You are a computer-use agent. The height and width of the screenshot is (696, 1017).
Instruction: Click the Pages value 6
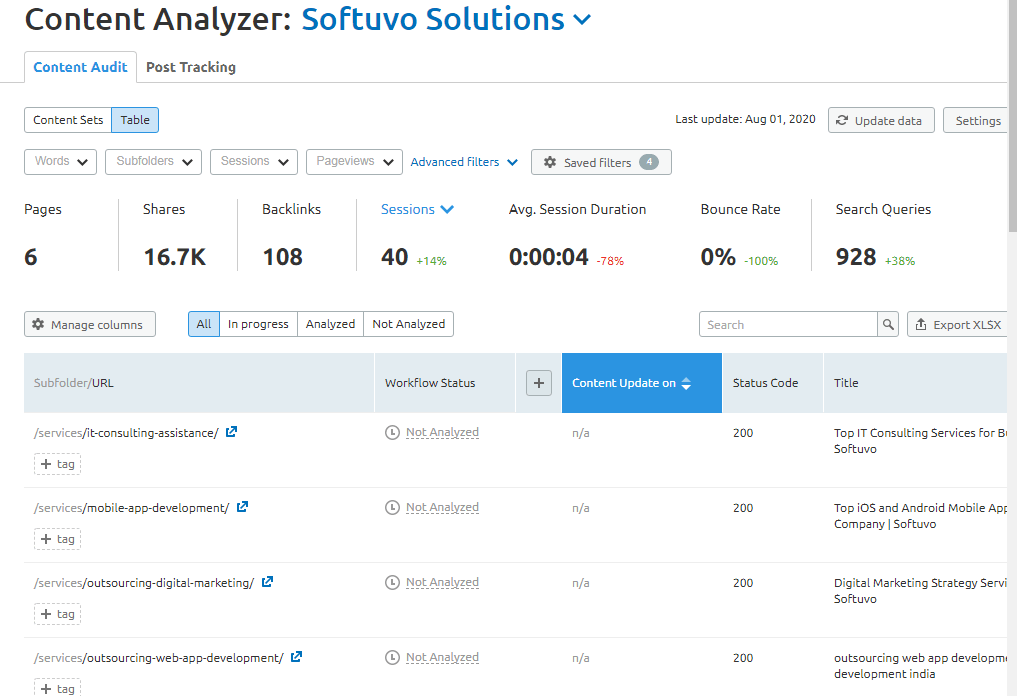coord(30,257)
